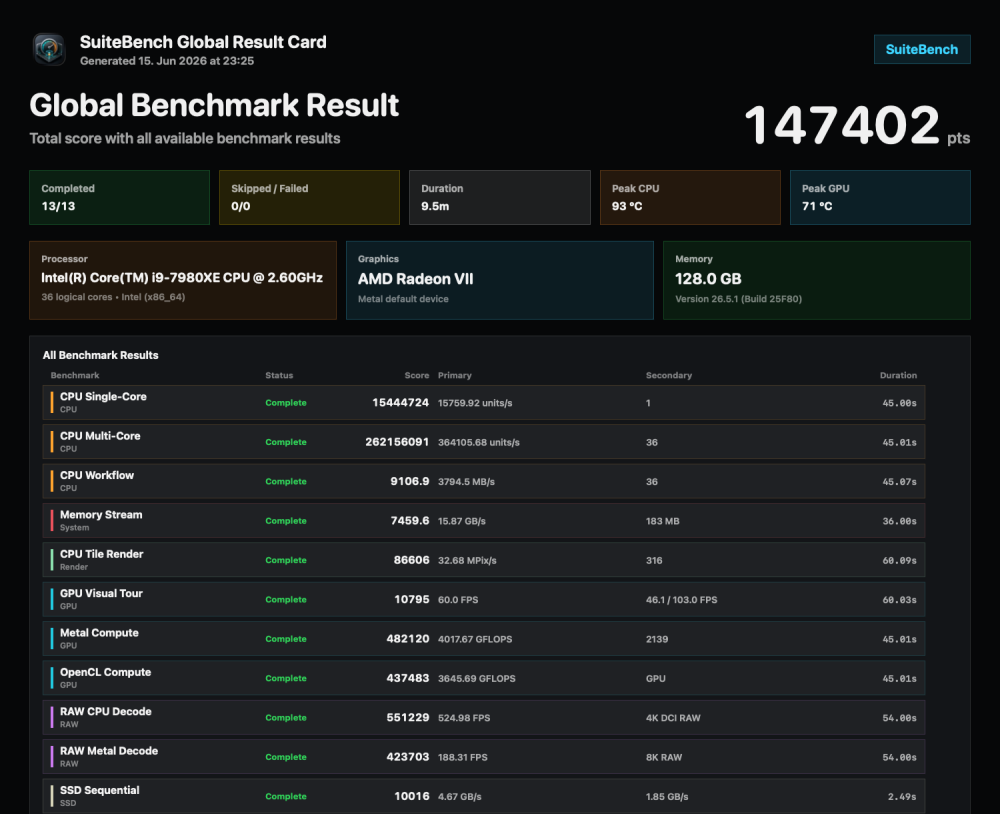Click the SSD Sequential score 10016
The height and width of the screenshot is (814, 1000).
point(411,796)
